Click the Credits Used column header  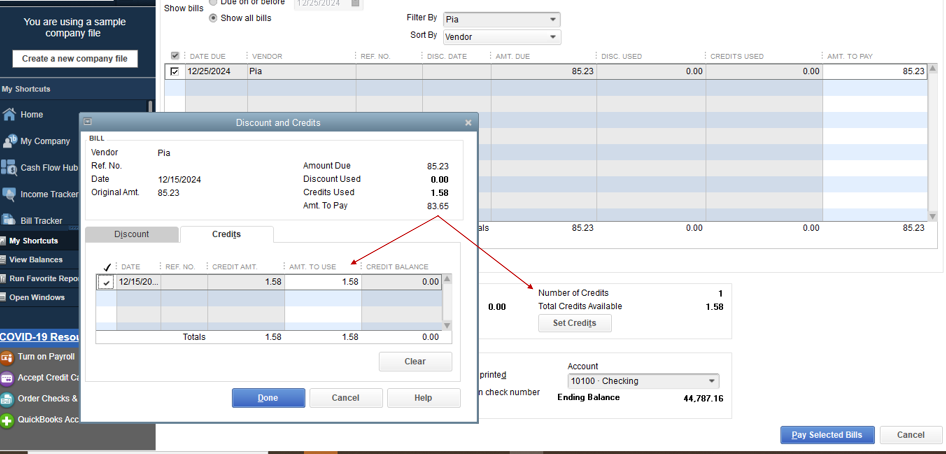tap(737, 56)
